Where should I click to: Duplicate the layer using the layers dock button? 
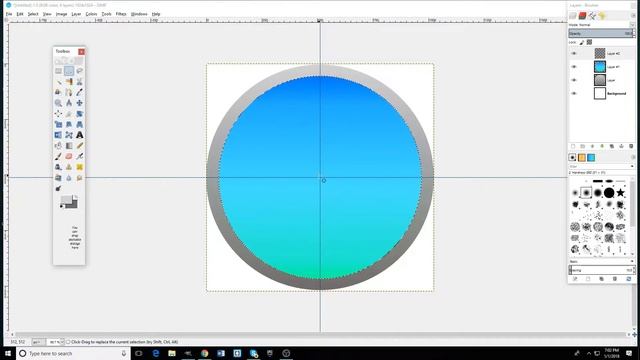(612, 146)
